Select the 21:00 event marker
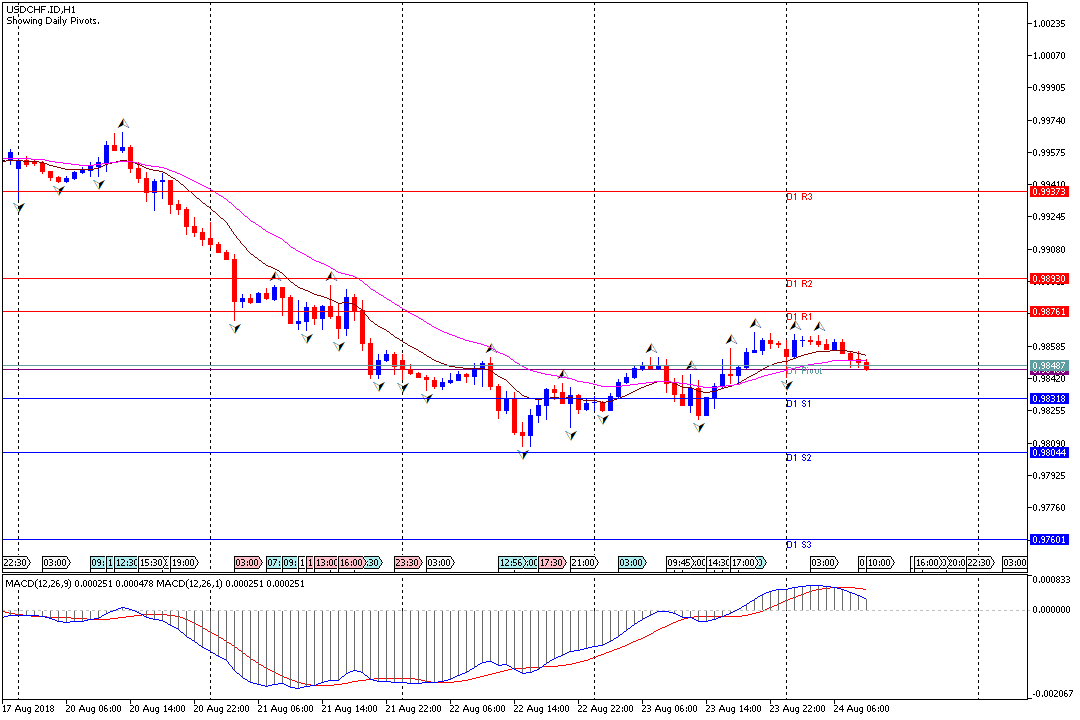This screenshot has height=720, width=1080. (583, 563)
